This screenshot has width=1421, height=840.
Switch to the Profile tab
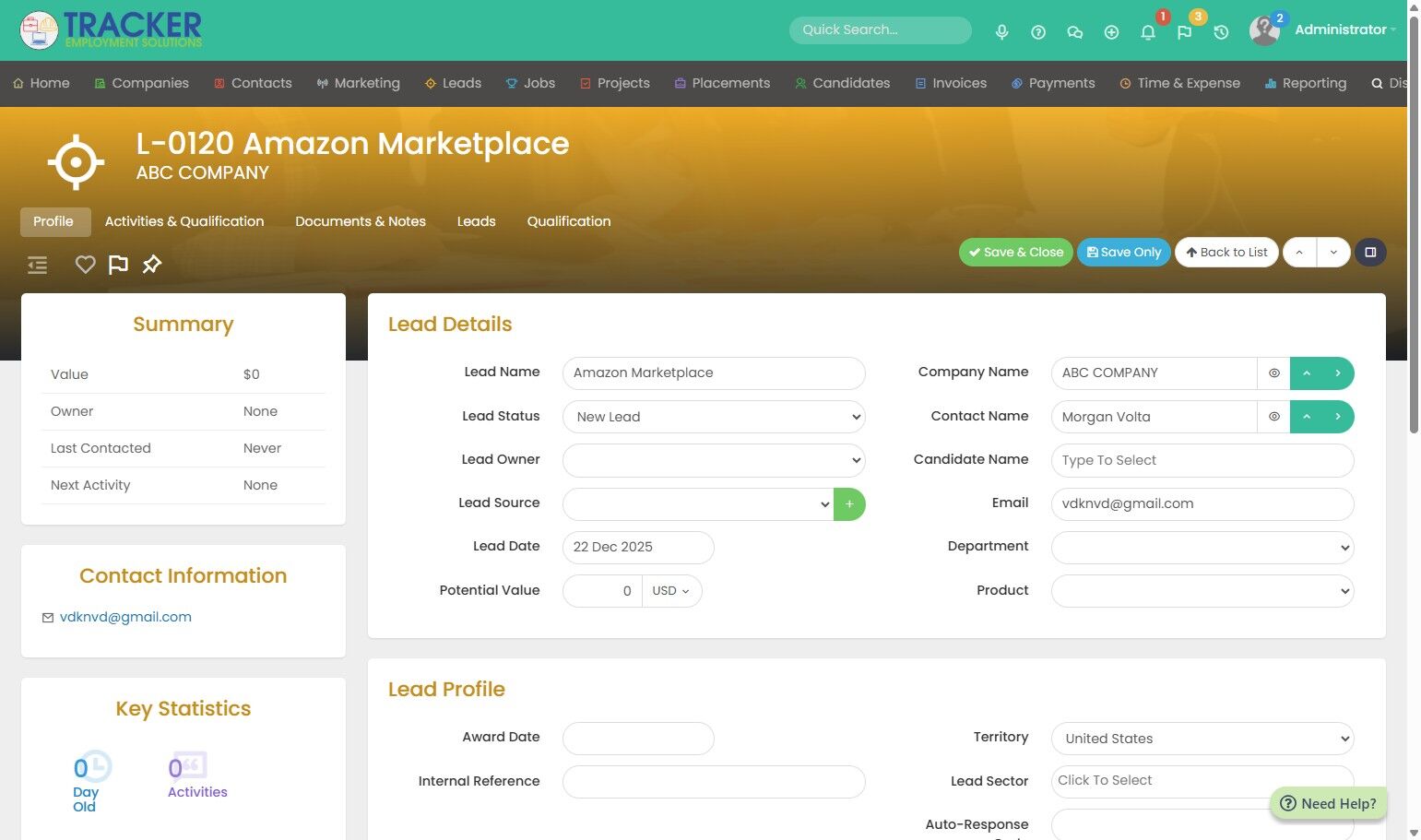53,221
